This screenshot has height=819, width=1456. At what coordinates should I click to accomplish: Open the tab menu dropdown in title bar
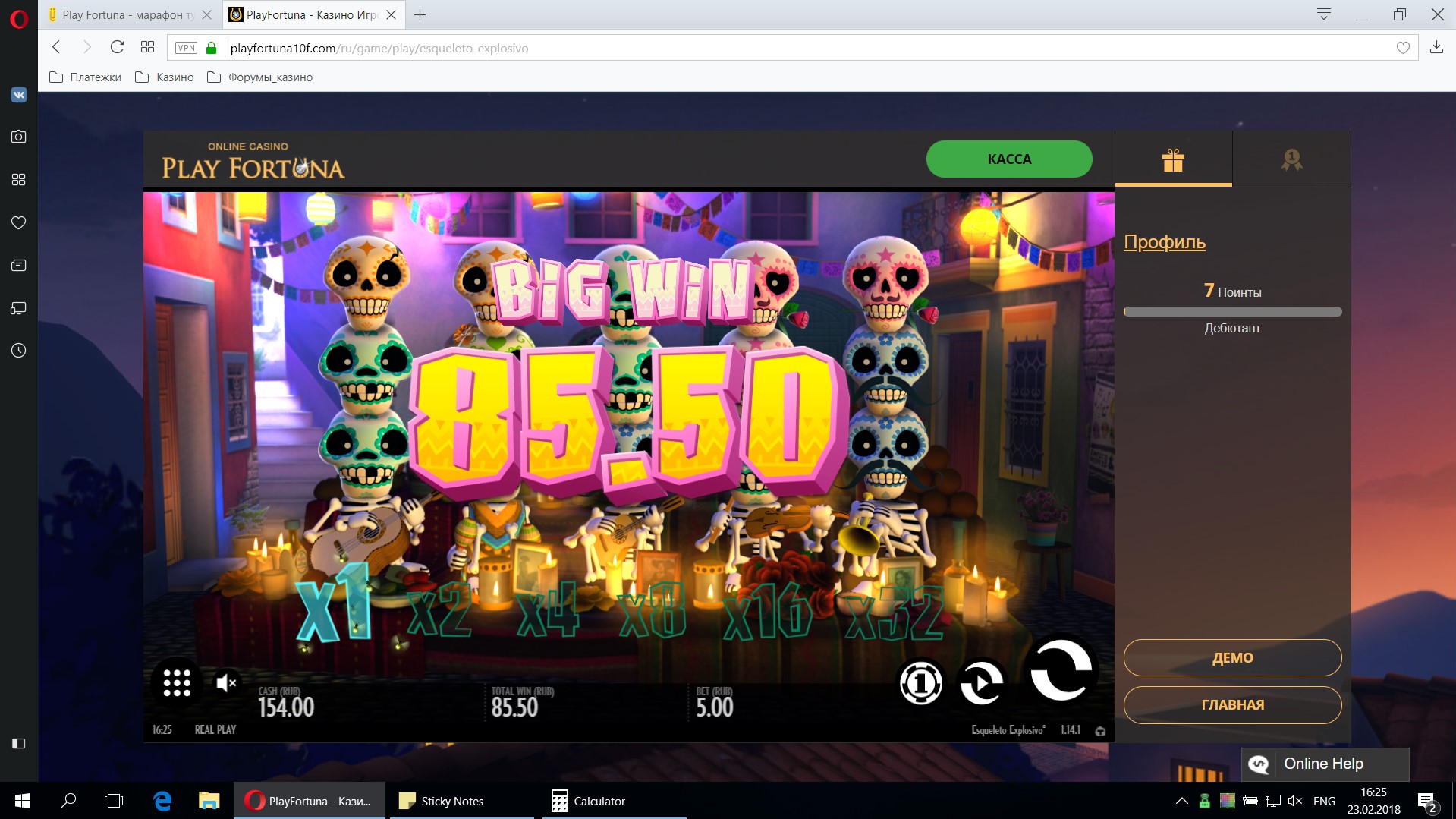pyautogui.click(x=1324, y=14)
